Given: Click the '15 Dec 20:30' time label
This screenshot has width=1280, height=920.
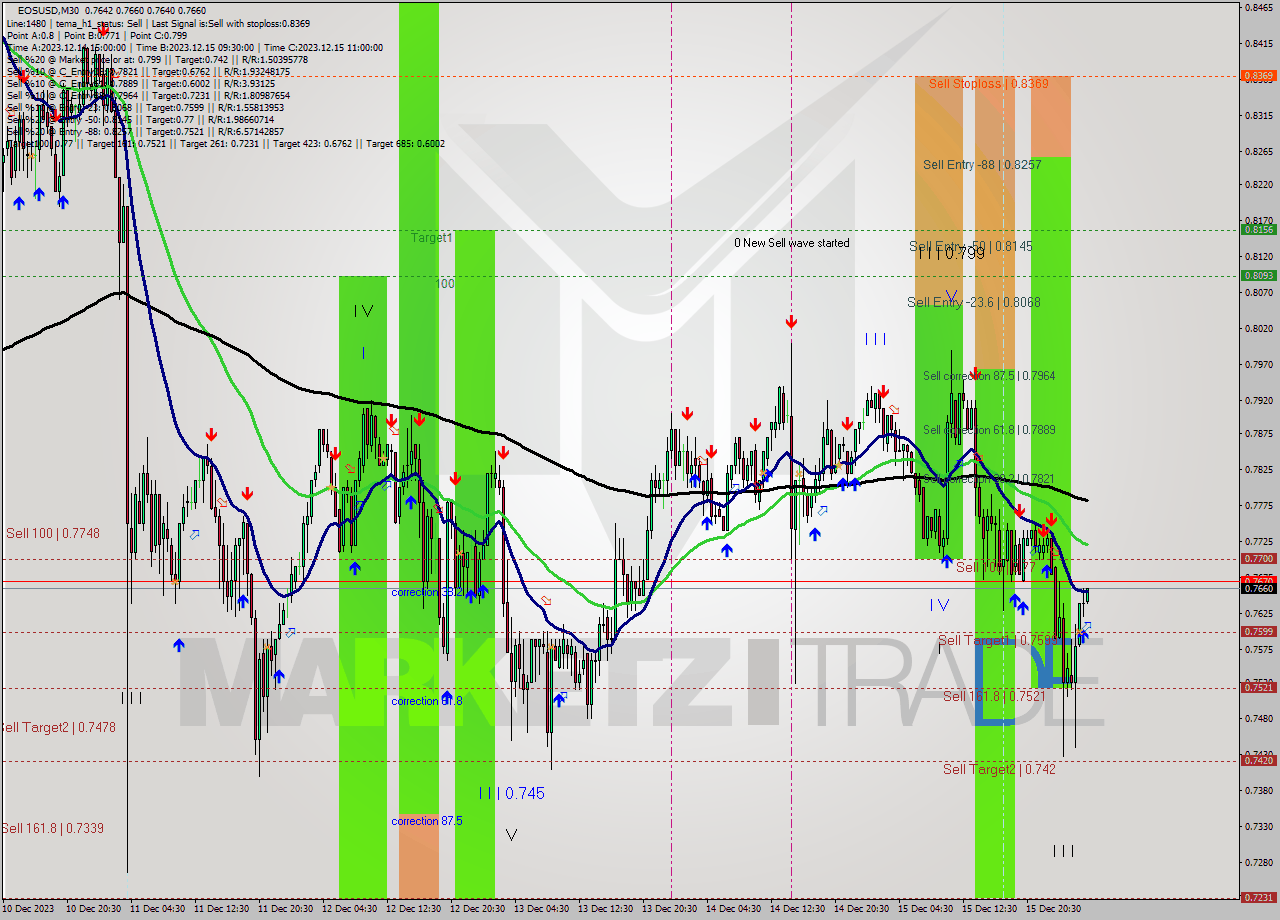Looking at the screenshot, I should click(1053, 909).
